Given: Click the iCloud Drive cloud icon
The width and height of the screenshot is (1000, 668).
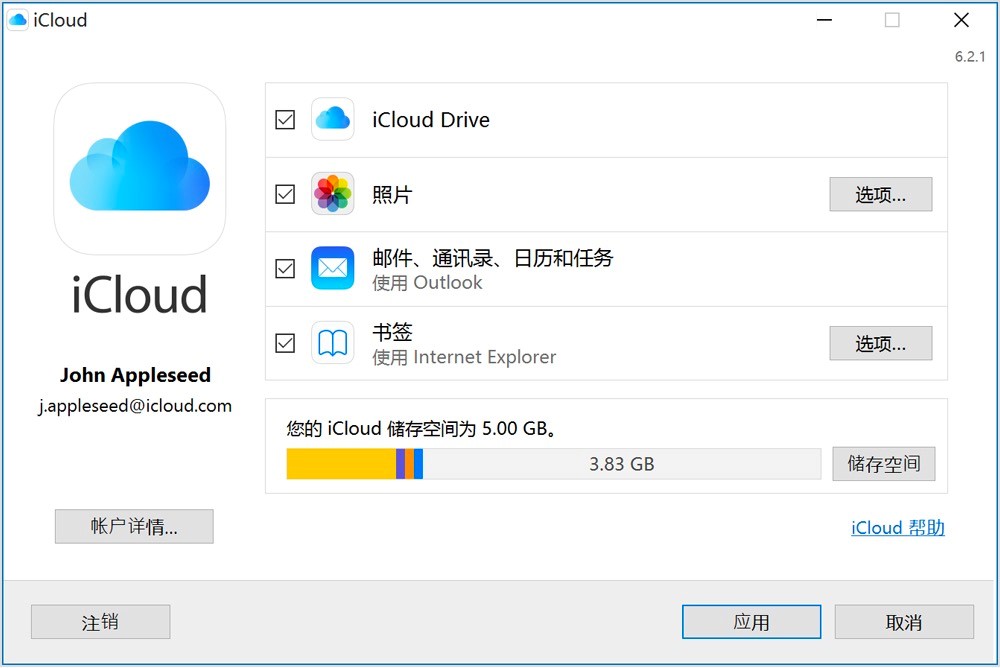Looking at the screenshot, I should 332,119.
